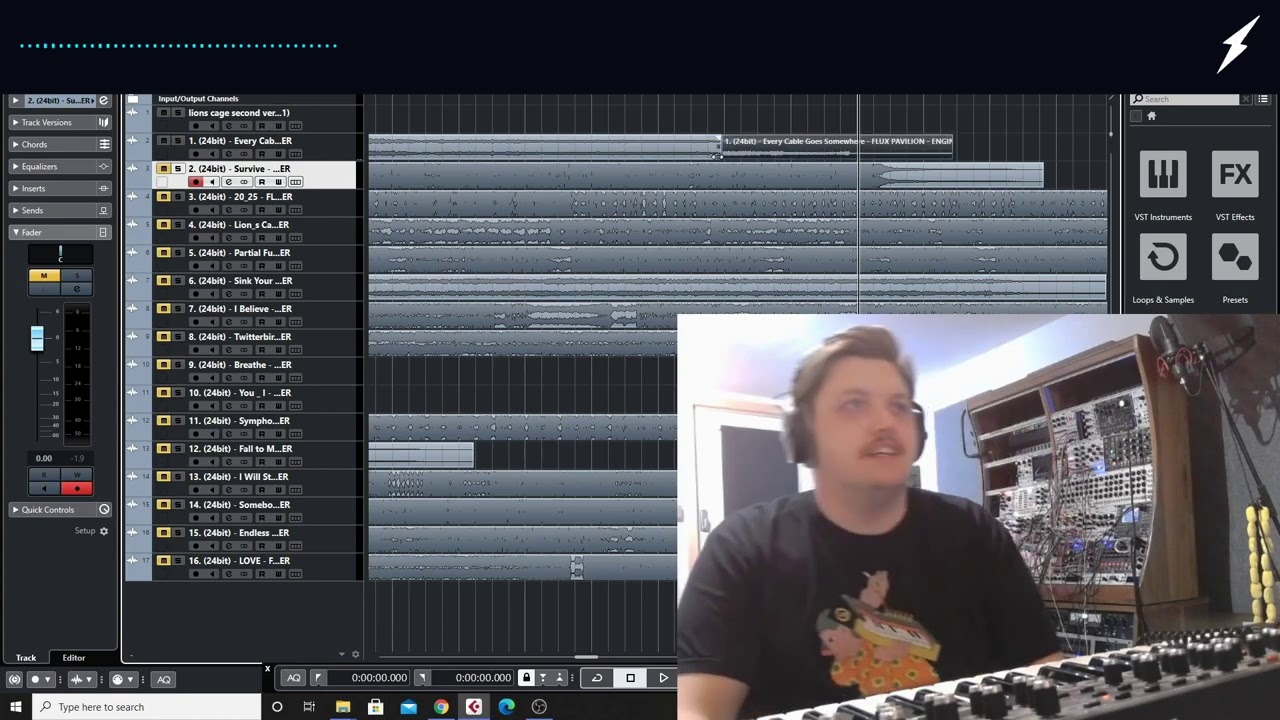Toggle inspector record enable red button
Image resolution: width=1280 pixels, height=720 pixels.
pyautogui.click(x=76, y=488)
